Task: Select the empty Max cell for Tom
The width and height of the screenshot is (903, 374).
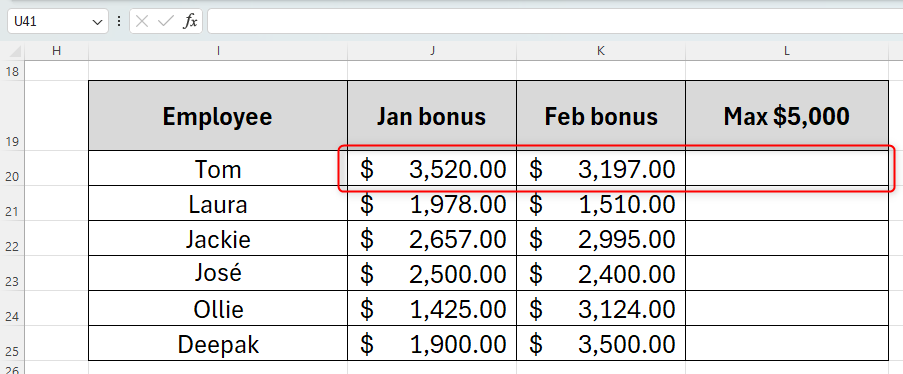Action: click(787, 168)
